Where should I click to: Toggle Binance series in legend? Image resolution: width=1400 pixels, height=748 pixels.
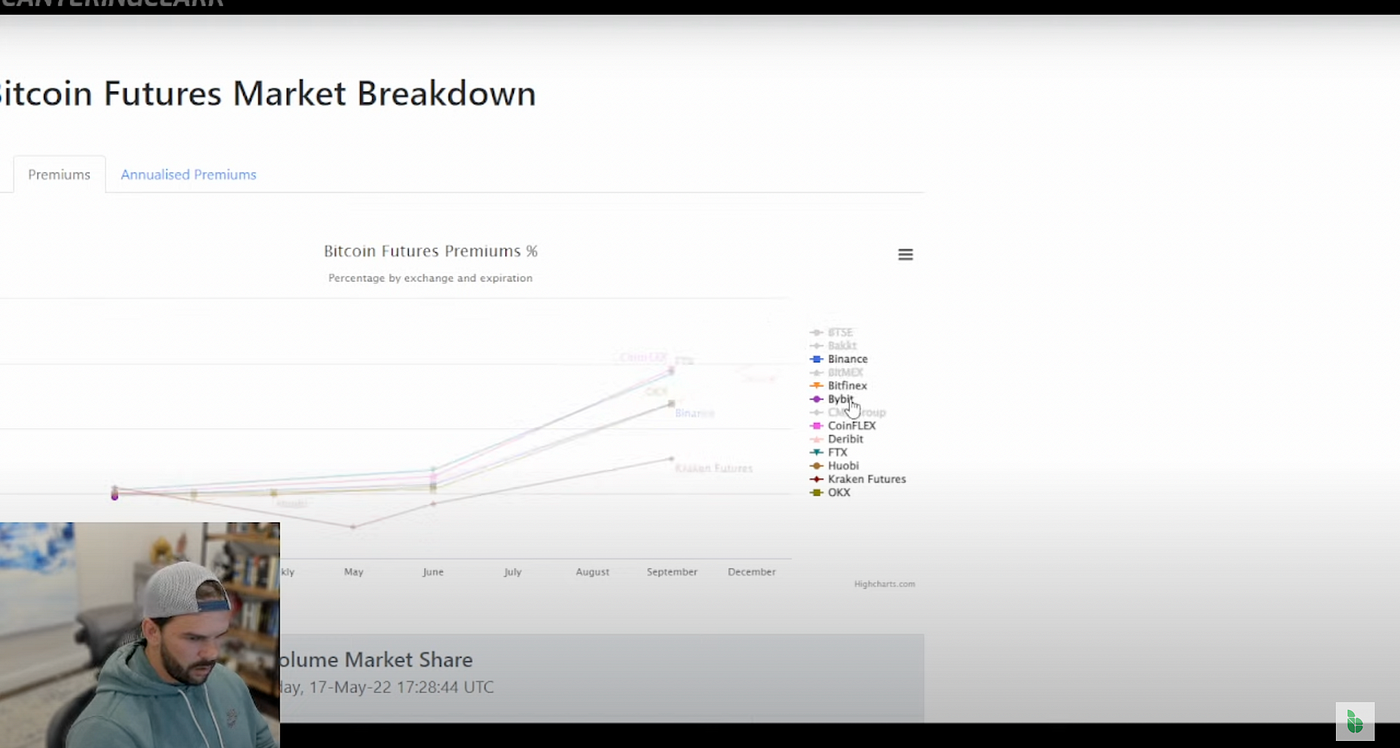[839, 359]
